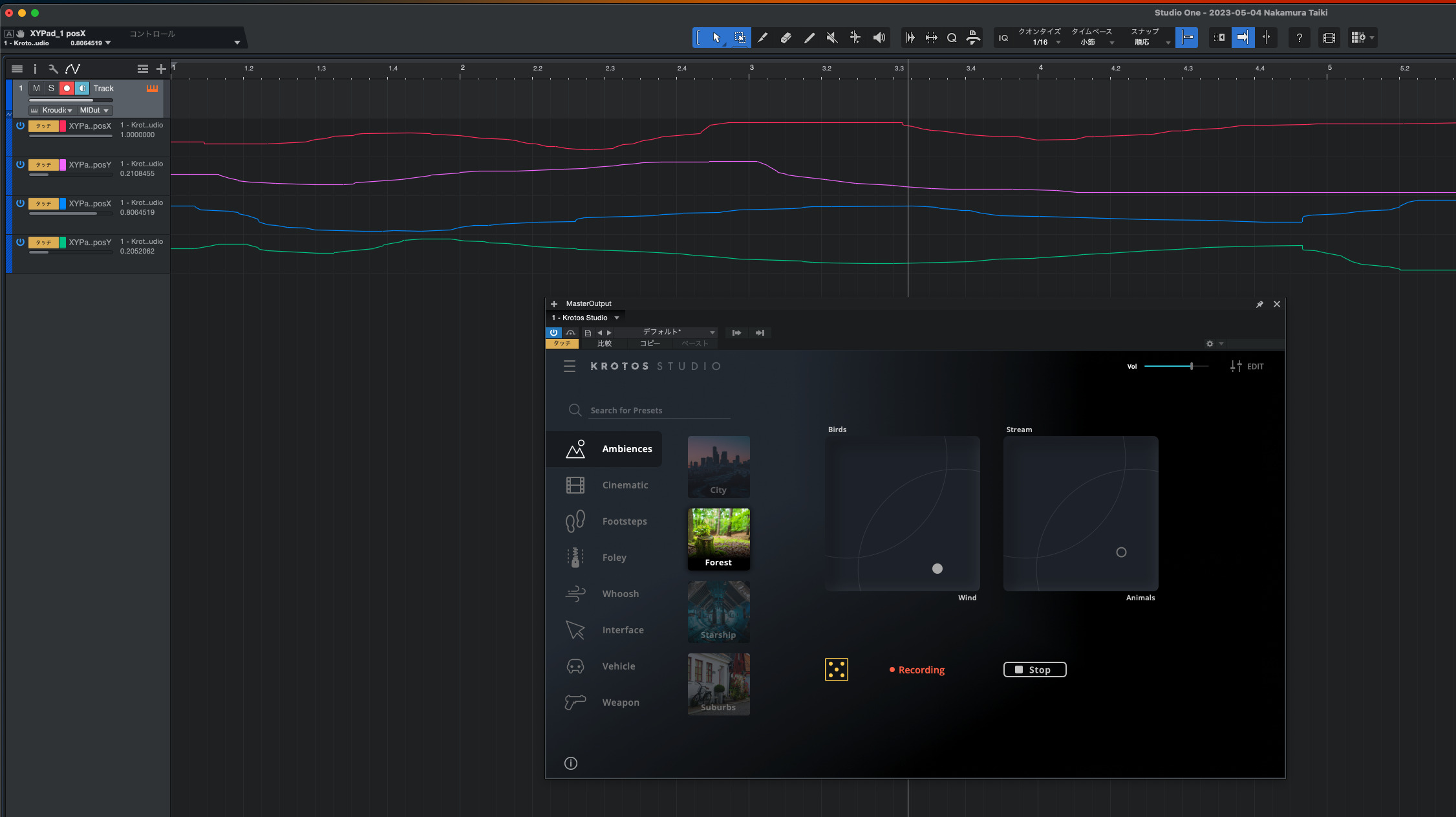Viewport: 1456px width, 817px height.
Task: Select the Whoosh category
Action: pos(603,594)
